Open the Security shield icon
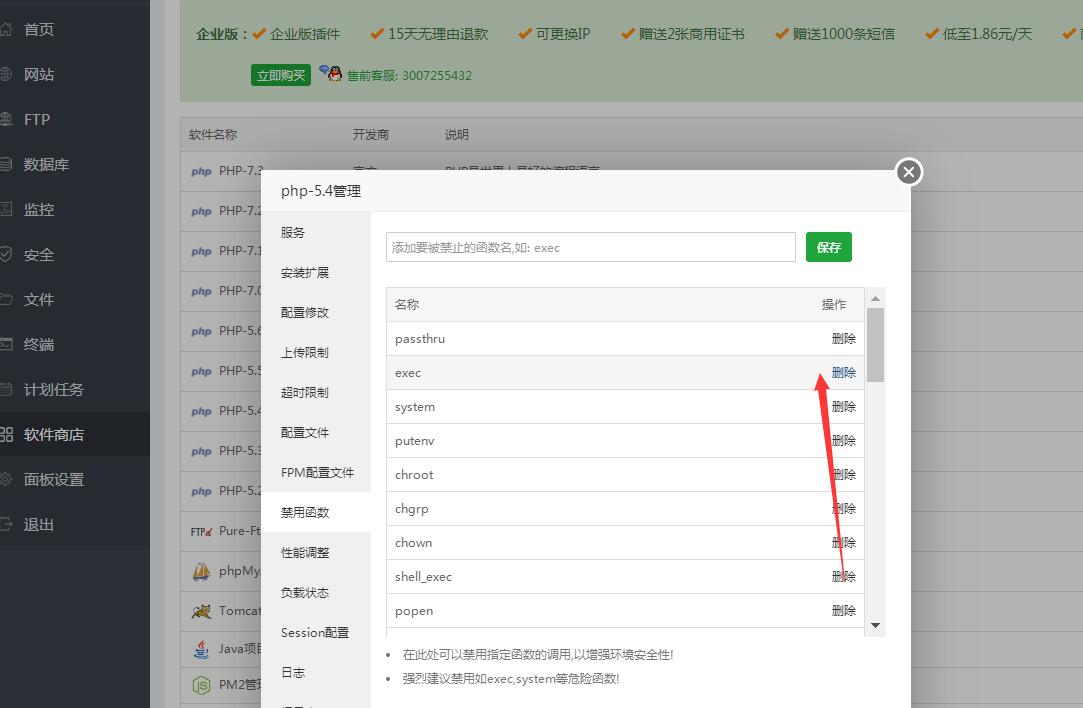Image resolution: width=1083 pixels, height=708 pixels. (6, 254)
